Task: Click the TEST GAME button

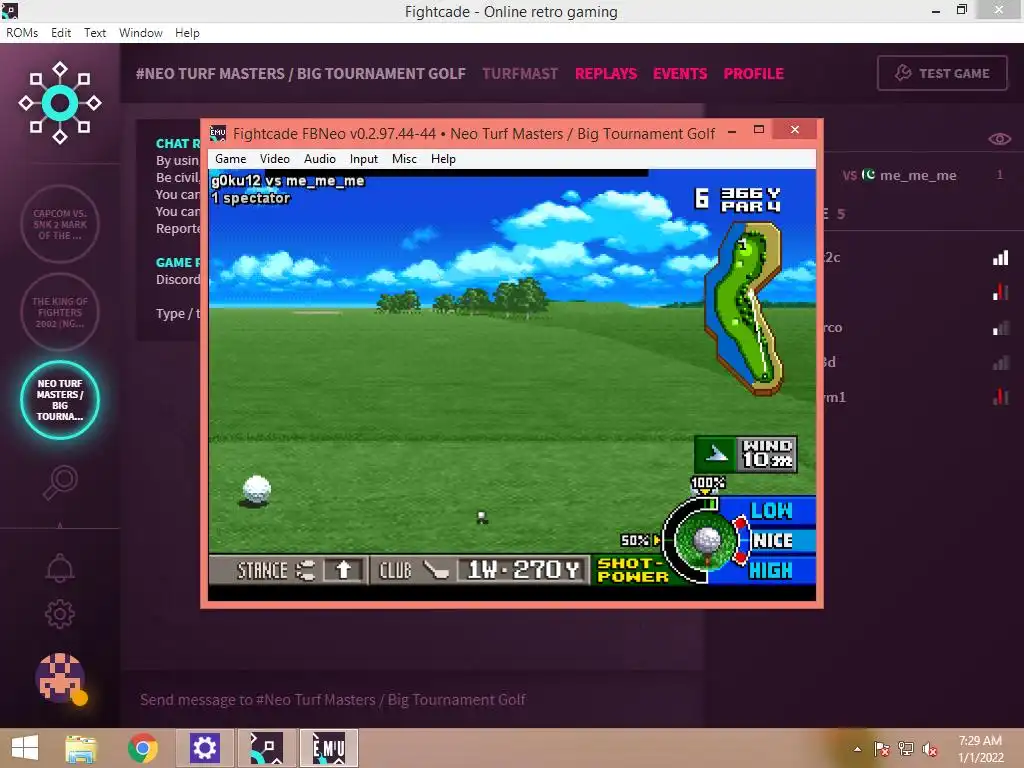Action: (942, 73)
